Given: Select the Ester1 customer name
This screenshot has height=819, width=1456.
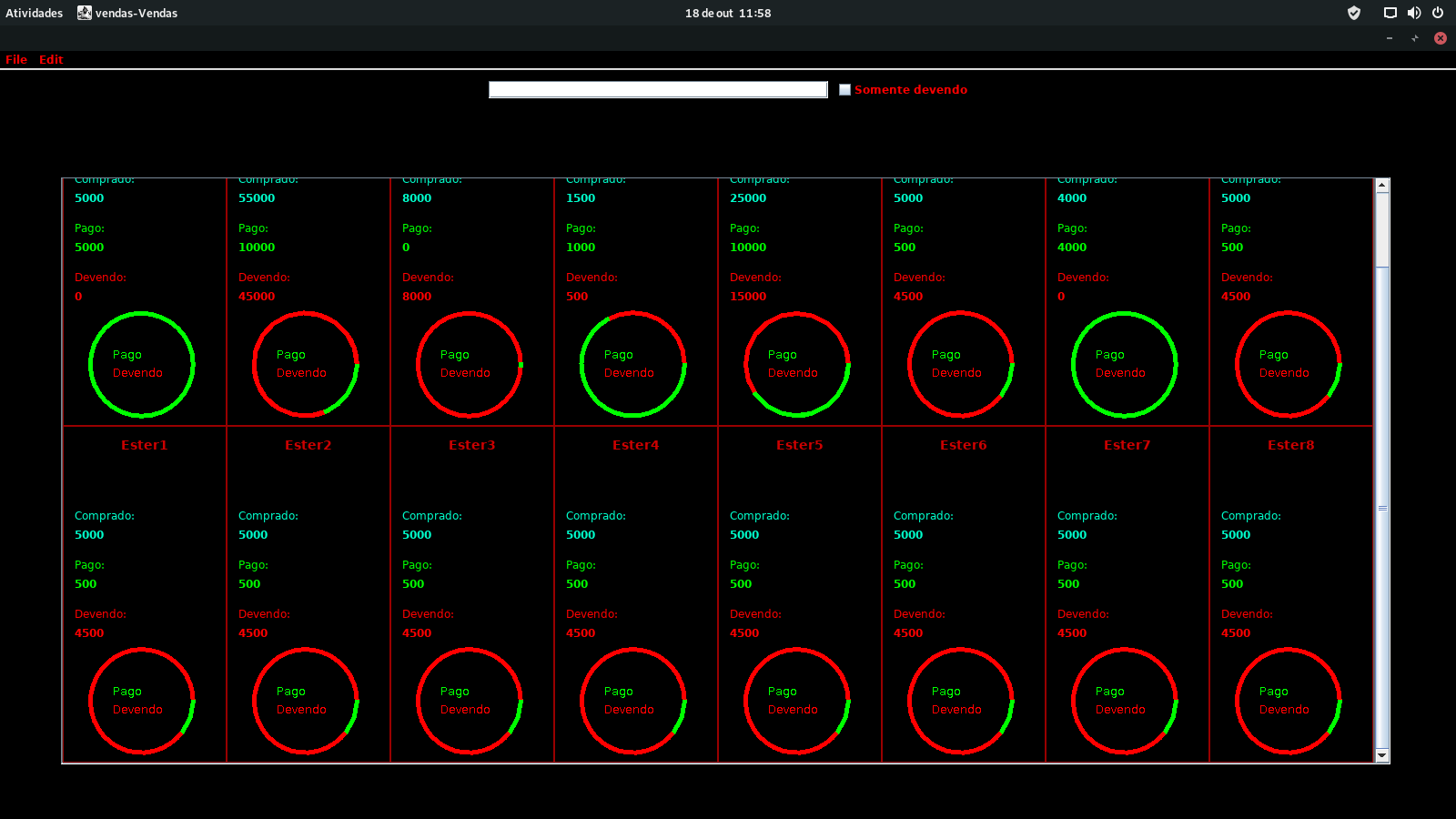Looking at the screenshot, I should 145,445.
